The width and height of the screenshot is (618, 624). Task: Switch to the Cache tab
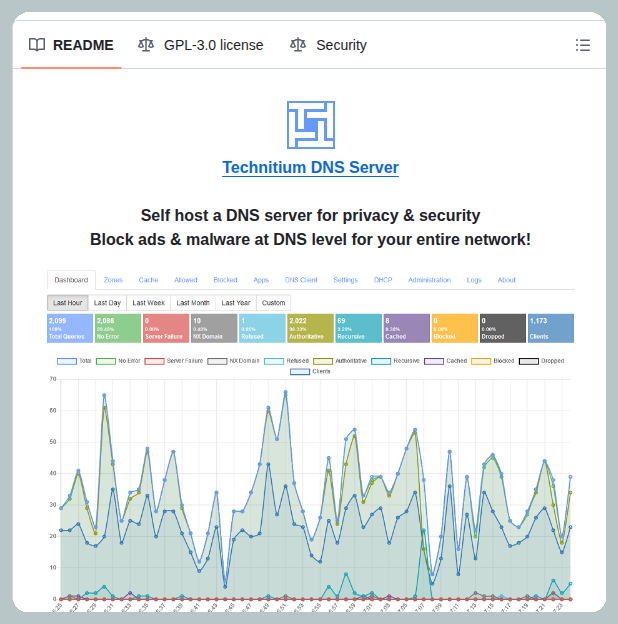coord(148,280)
